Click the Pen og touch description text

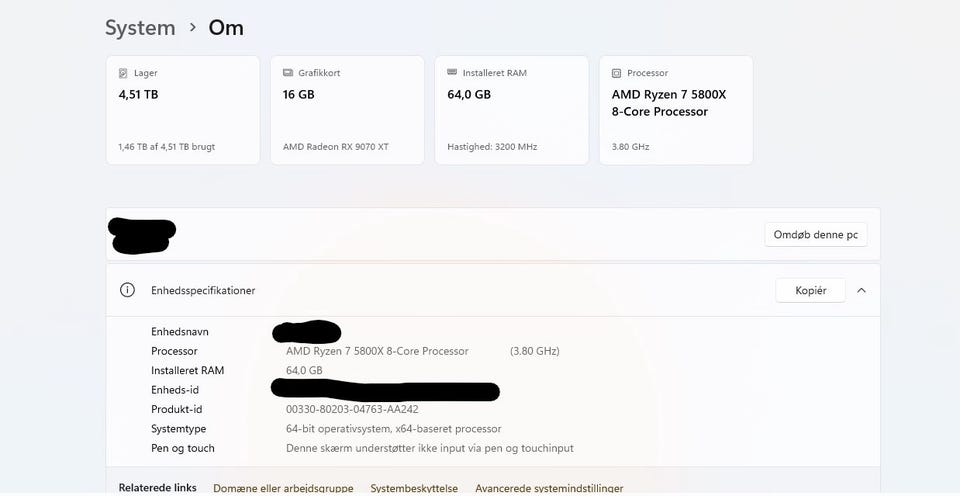pyautogui.click(x=430, y=448)
